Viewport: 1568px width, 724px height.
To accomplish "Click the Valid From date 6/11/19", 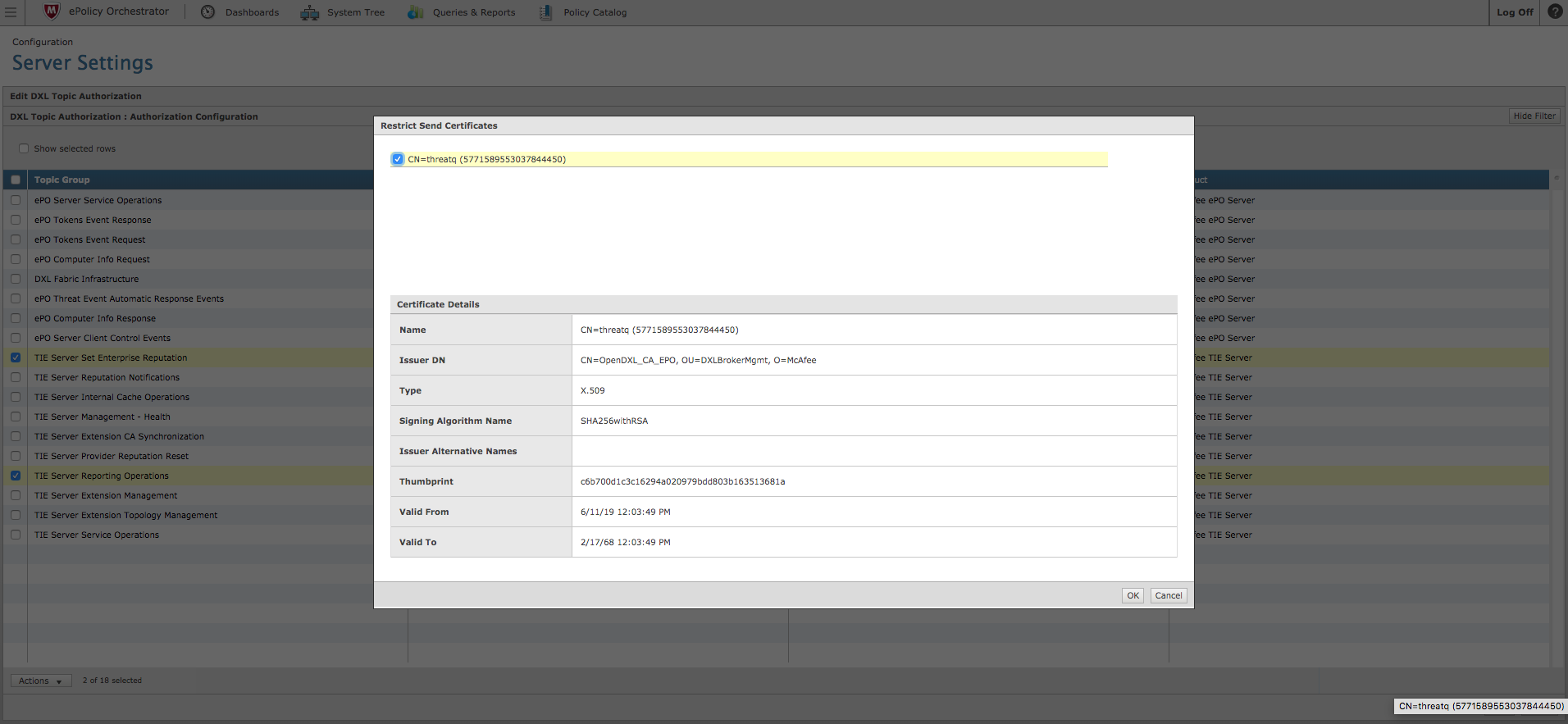I will (626, 512).
